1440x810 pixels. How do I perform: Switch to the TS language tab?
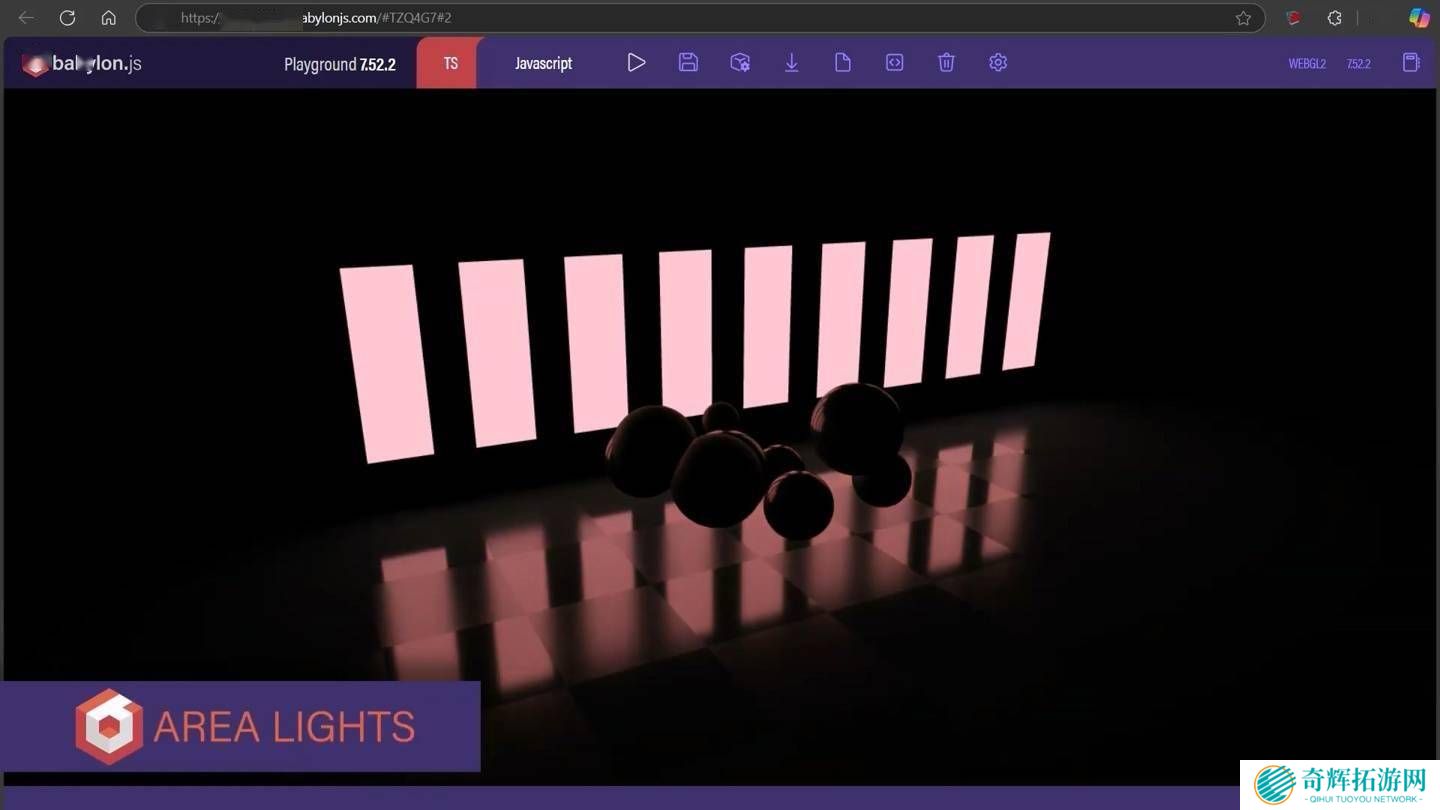point(450,63)
